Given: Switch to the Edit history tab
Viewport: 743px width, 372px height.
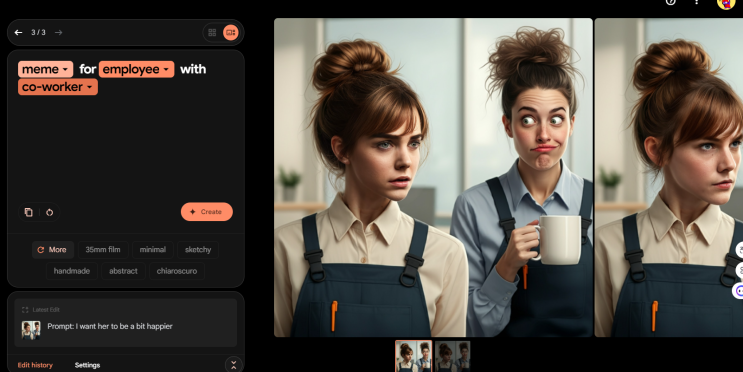Looking at the screenshot, I should click(x=35, y=365).
